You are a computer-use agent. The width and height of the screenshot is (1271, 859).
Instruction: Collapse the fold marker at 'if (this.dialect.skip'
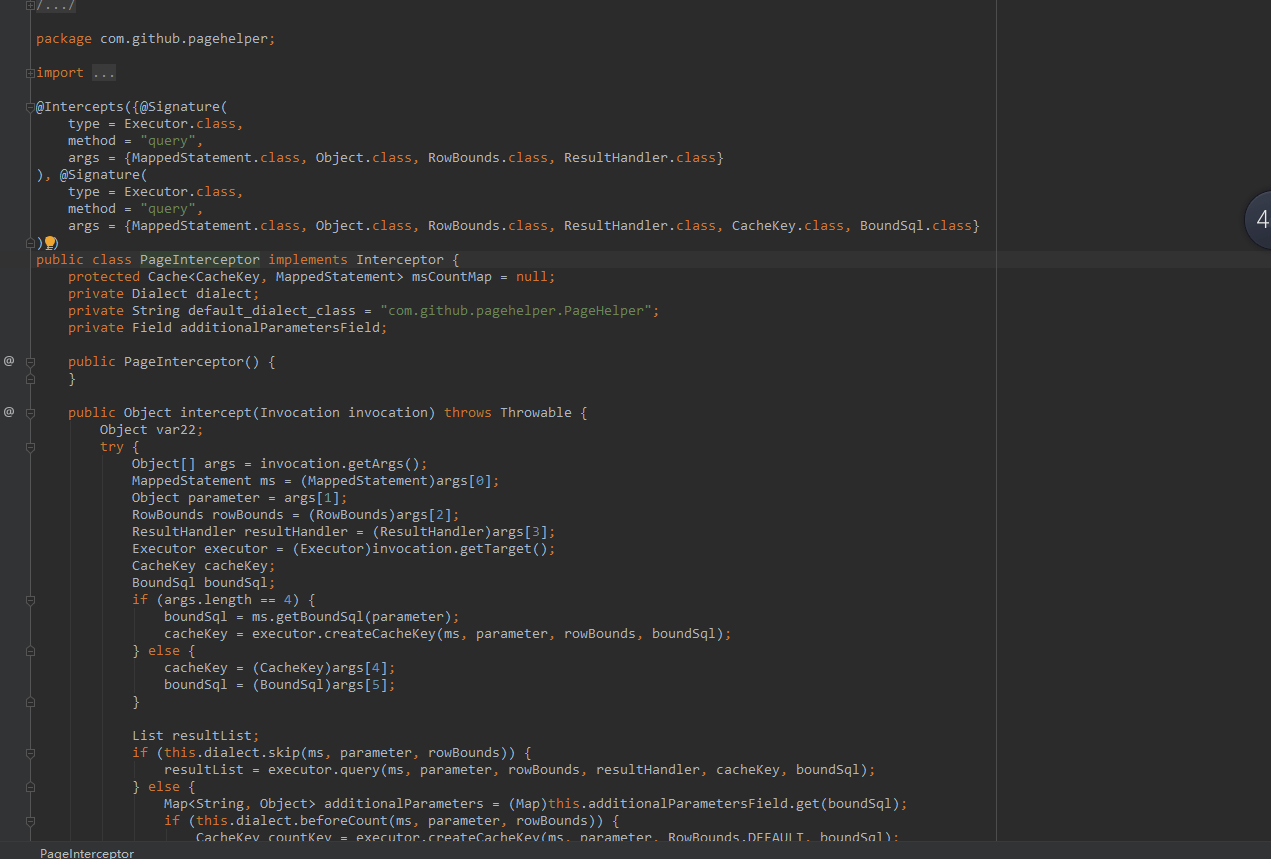(x=30, y=753)
